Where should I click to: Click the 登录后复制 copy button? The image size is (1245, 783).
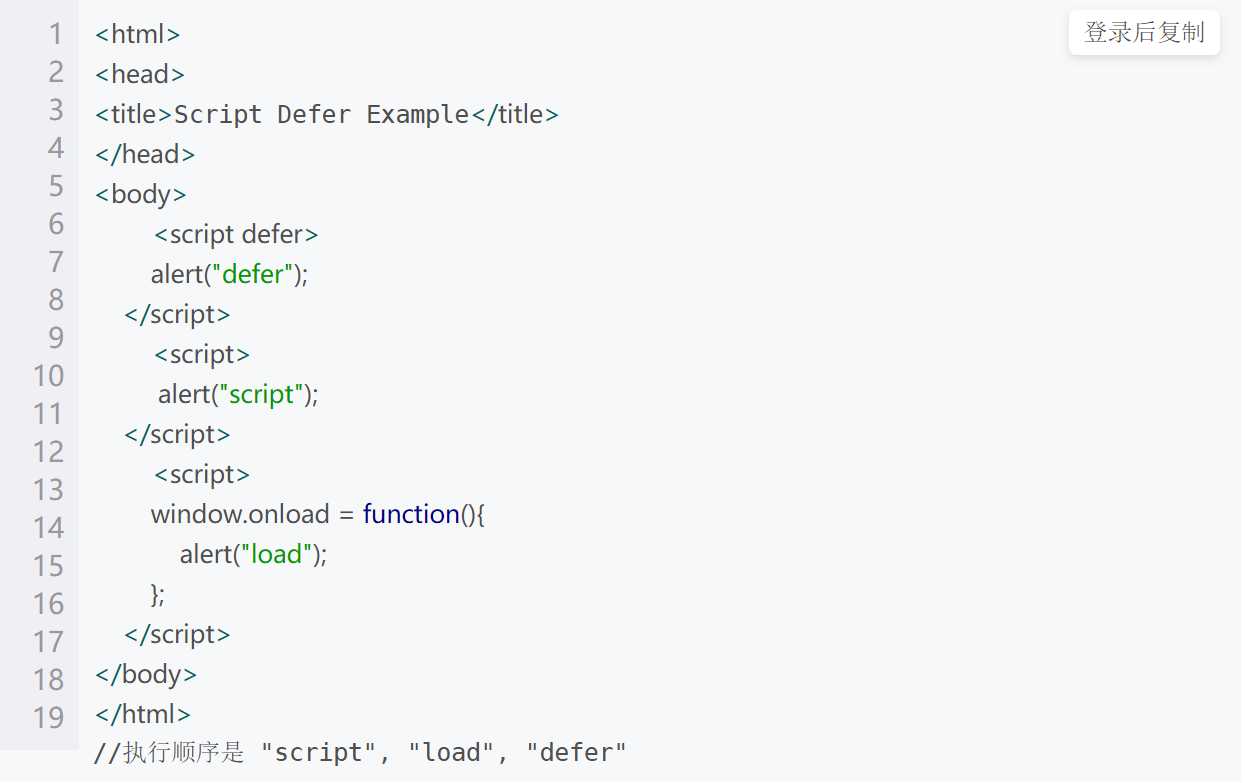pyautogui.click(x=1144, y=33)
